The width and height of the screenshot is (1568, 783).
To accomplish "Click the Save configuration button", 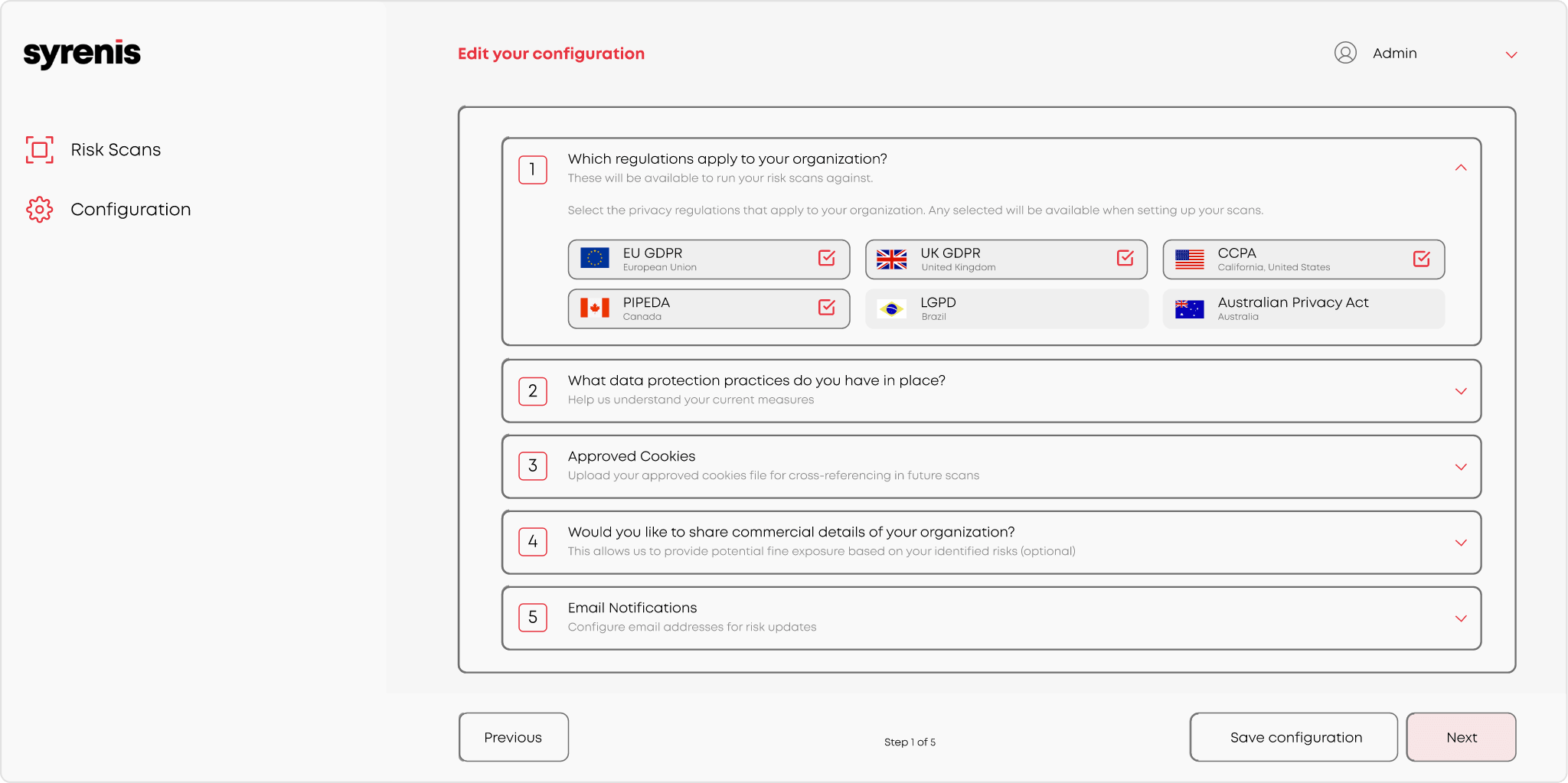I will (1295, 737).
